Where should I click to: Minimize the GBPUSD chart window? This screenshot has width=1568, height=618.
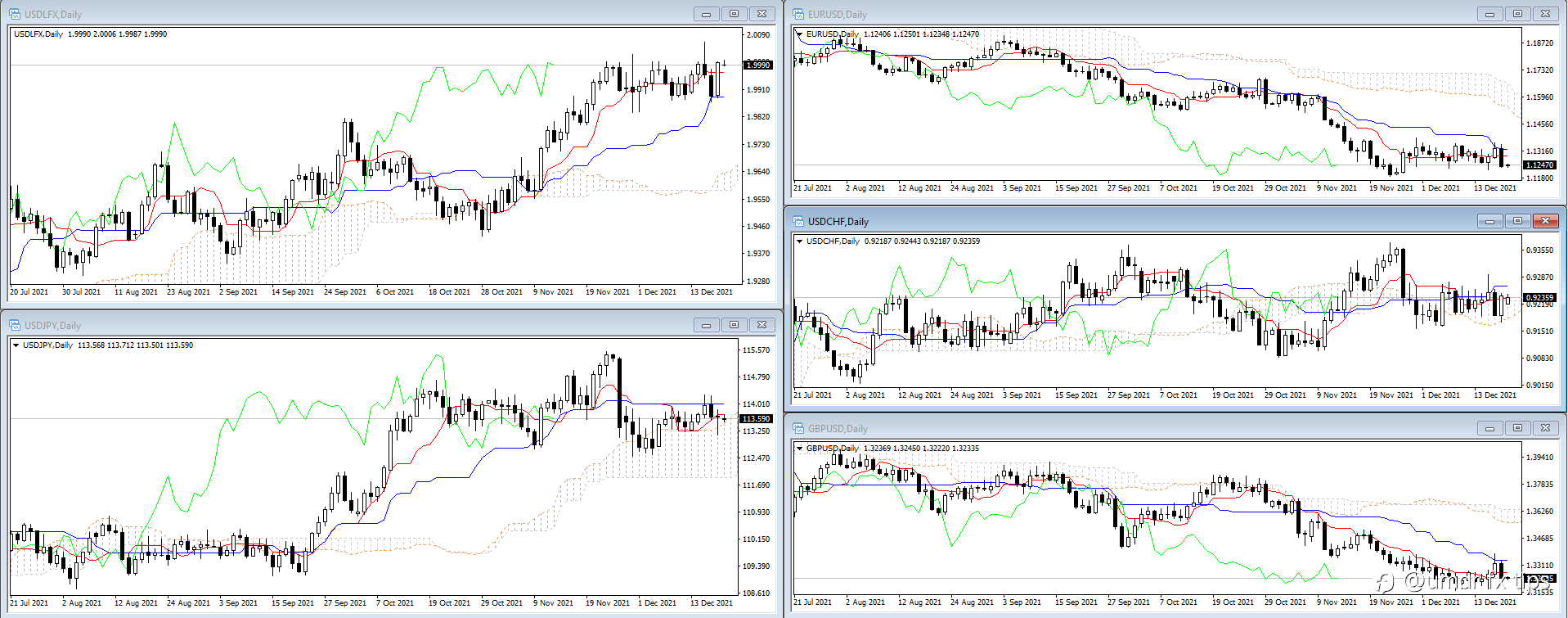(x=1489, y=428)
